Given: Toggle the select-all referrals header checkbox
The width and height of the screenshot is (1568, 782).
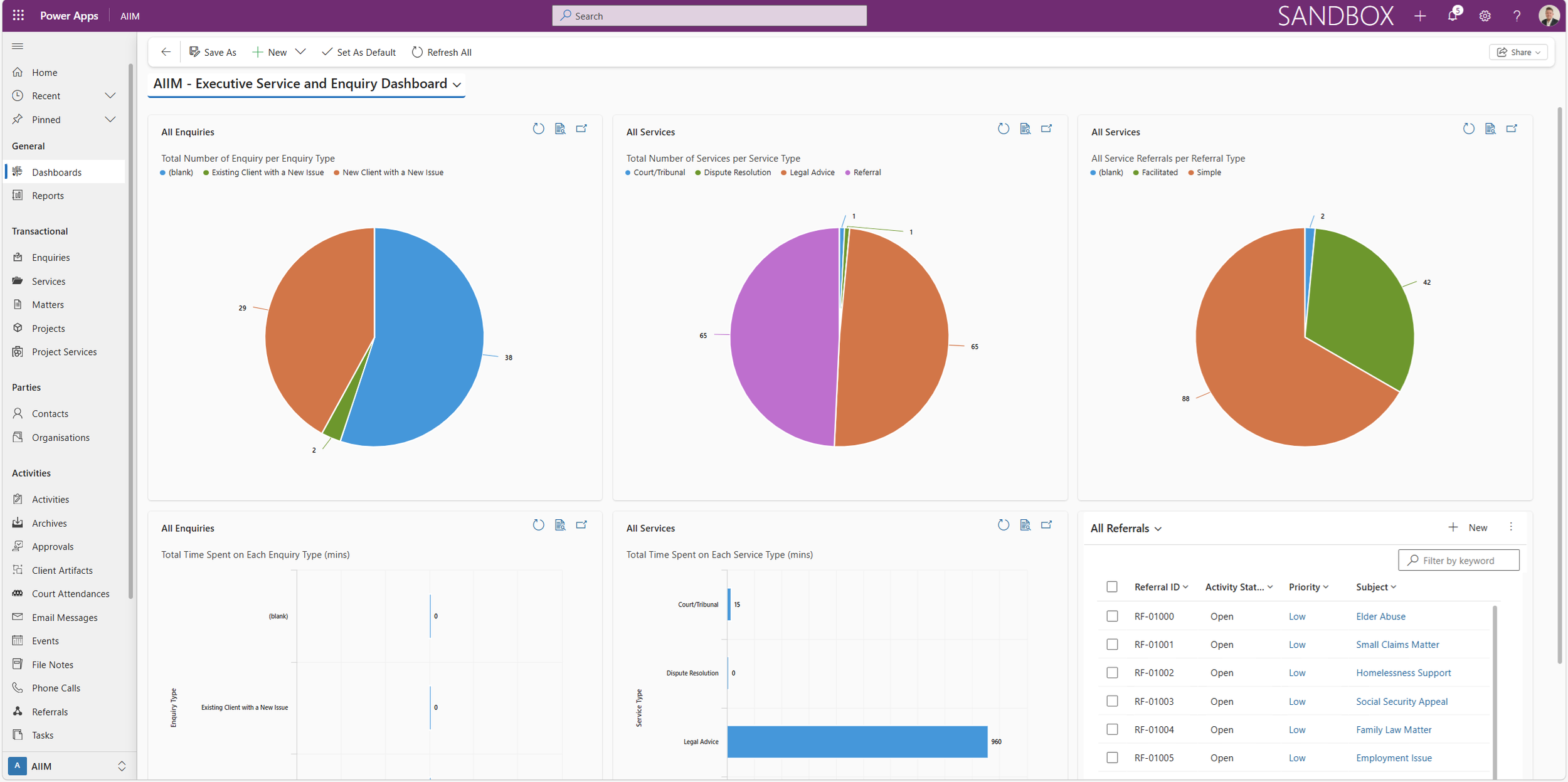Looking at the screenshot, I should [1112, 587].
